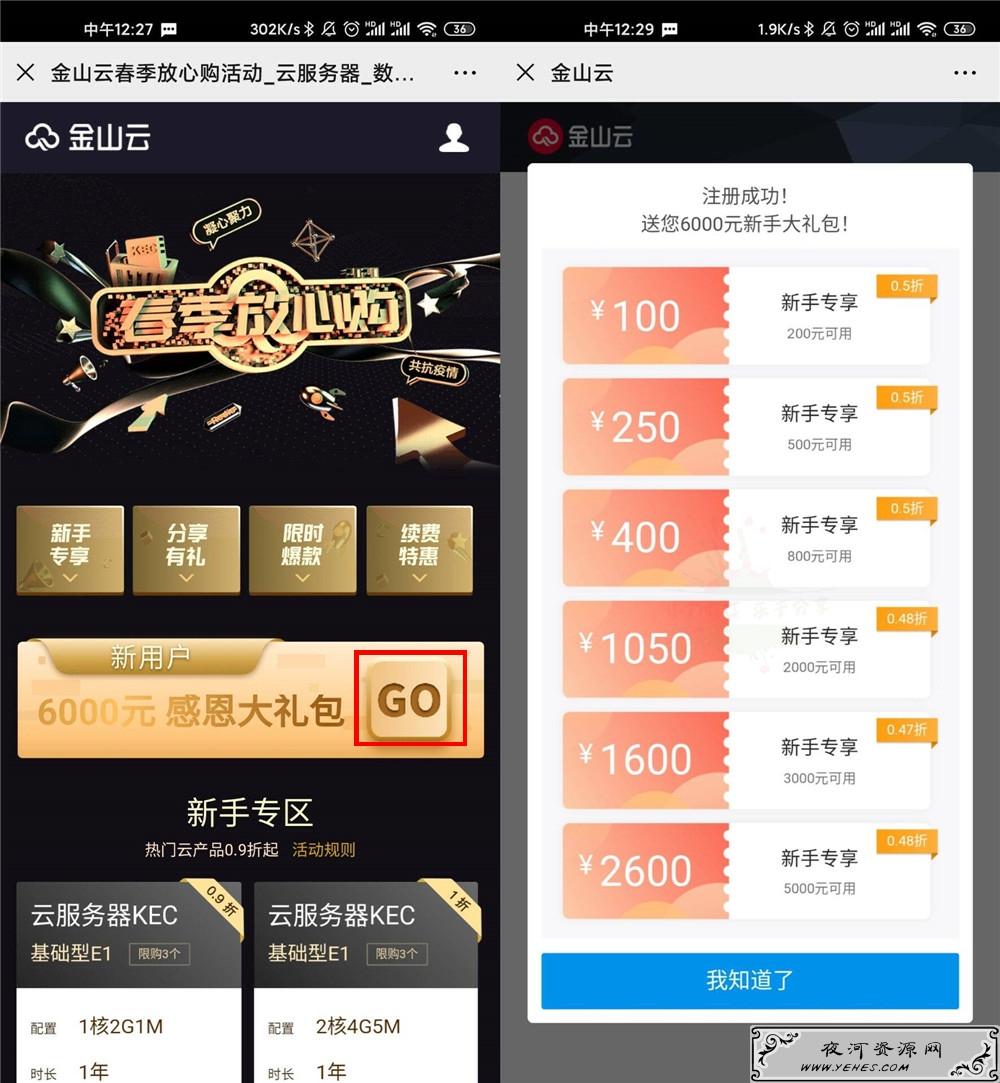This screenshot has width=1000, height=1083.
Task: Open the 云服务器KEC 2核4G5M product card
Action: click(366, 982)
